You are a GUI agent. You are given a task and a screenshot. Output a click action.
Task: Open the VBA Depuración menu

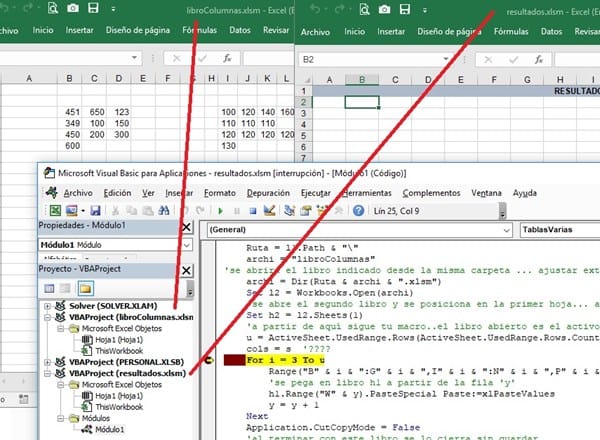pos(268,193)
